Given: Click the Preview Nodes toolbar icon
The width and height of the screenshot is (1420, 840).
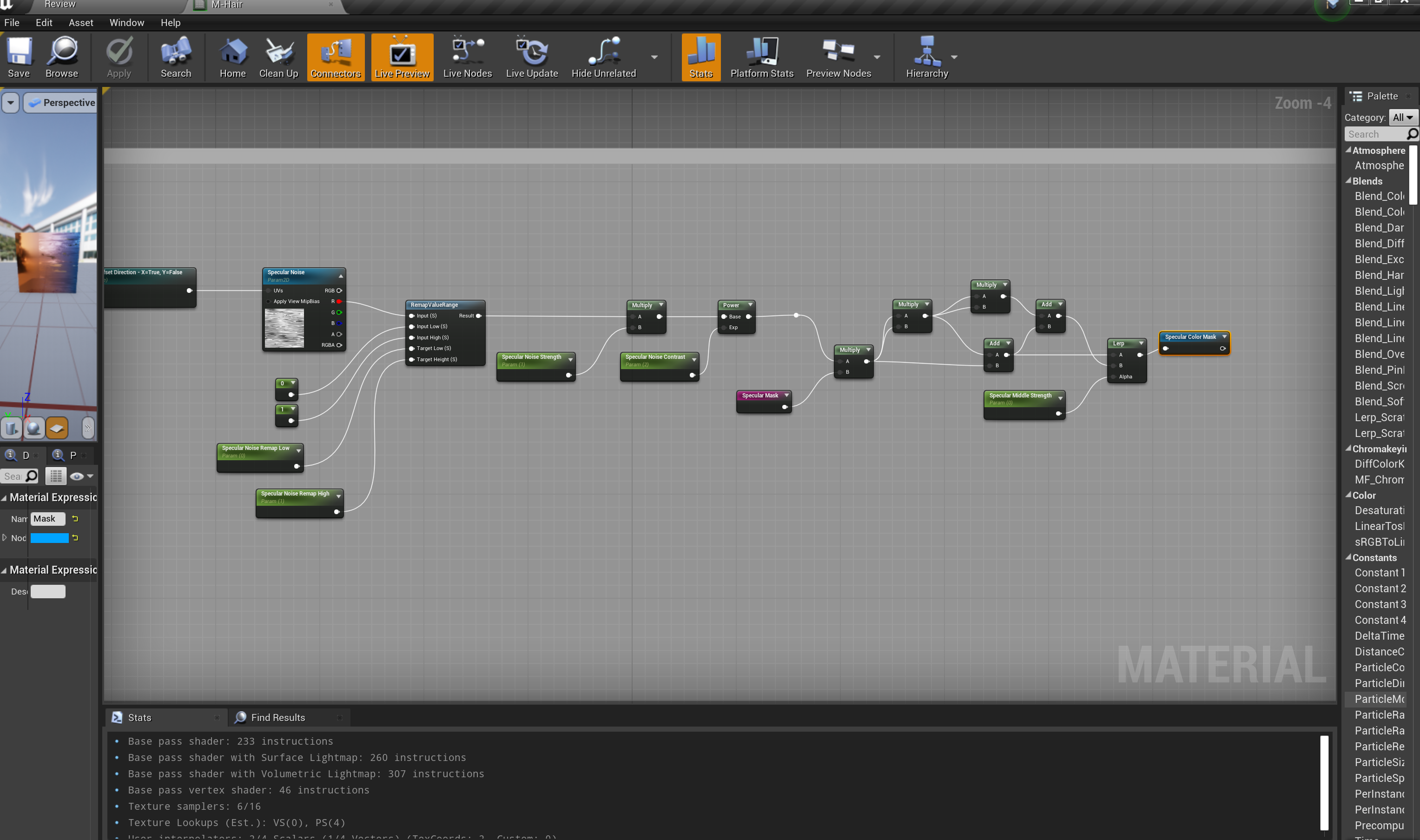Looking at the screenshot, I should (838, 57).
